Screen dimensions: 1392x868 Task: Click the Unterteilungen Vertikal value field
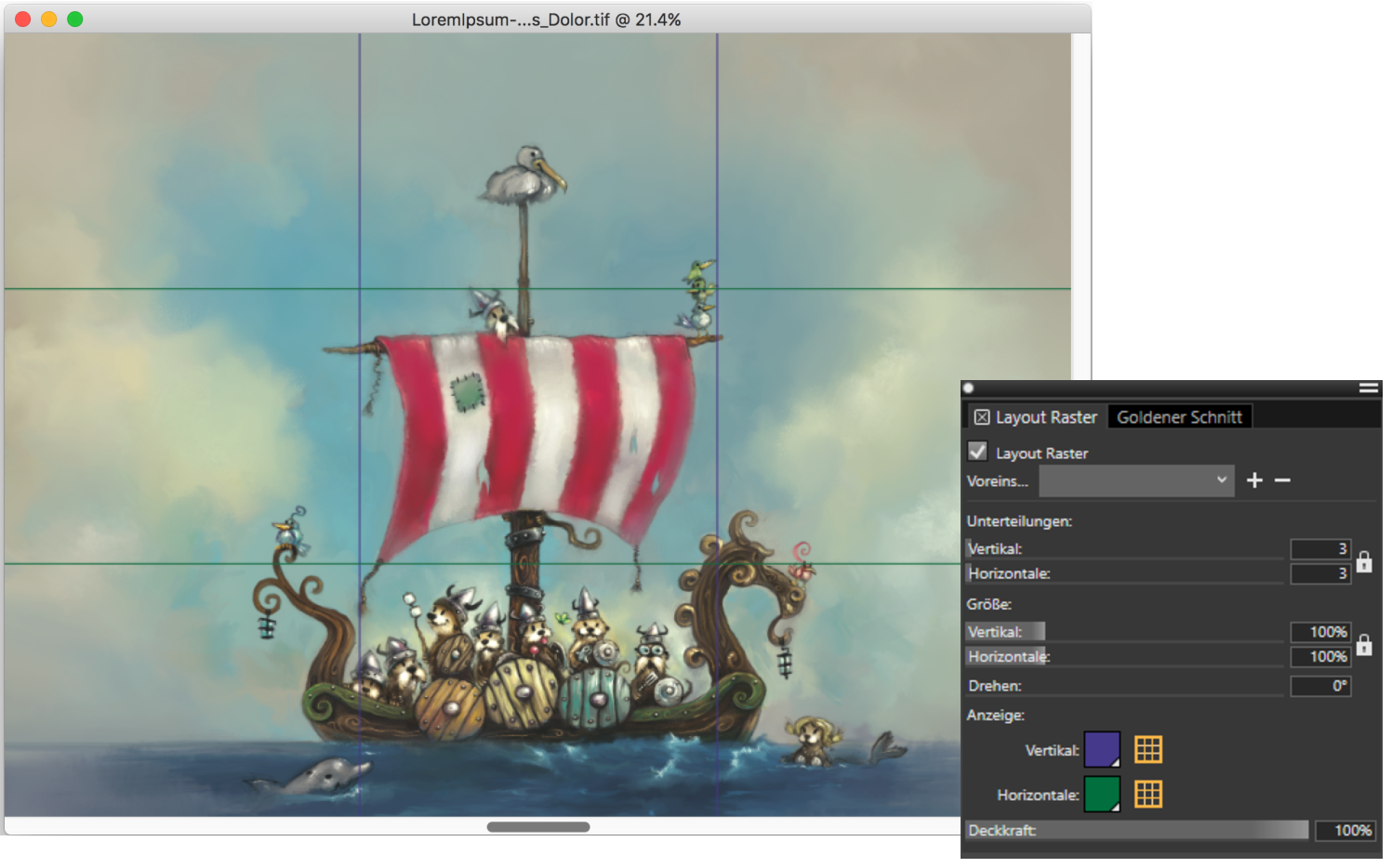(x=1319, y=549)
